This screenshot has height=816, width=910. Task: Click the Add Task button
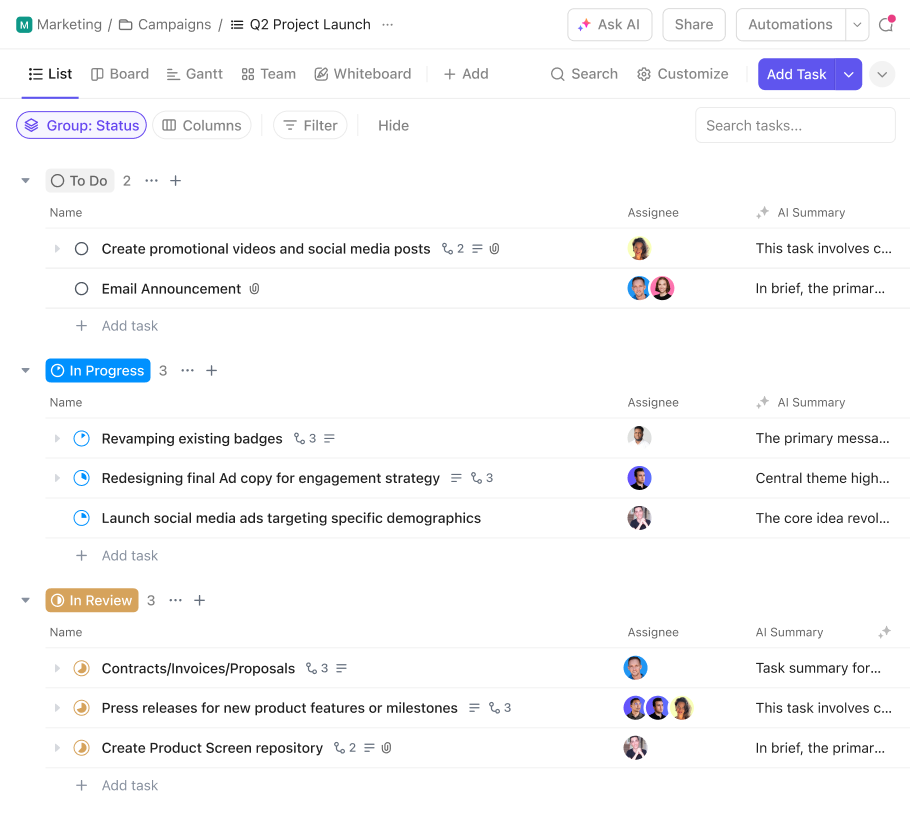[796, 74]
